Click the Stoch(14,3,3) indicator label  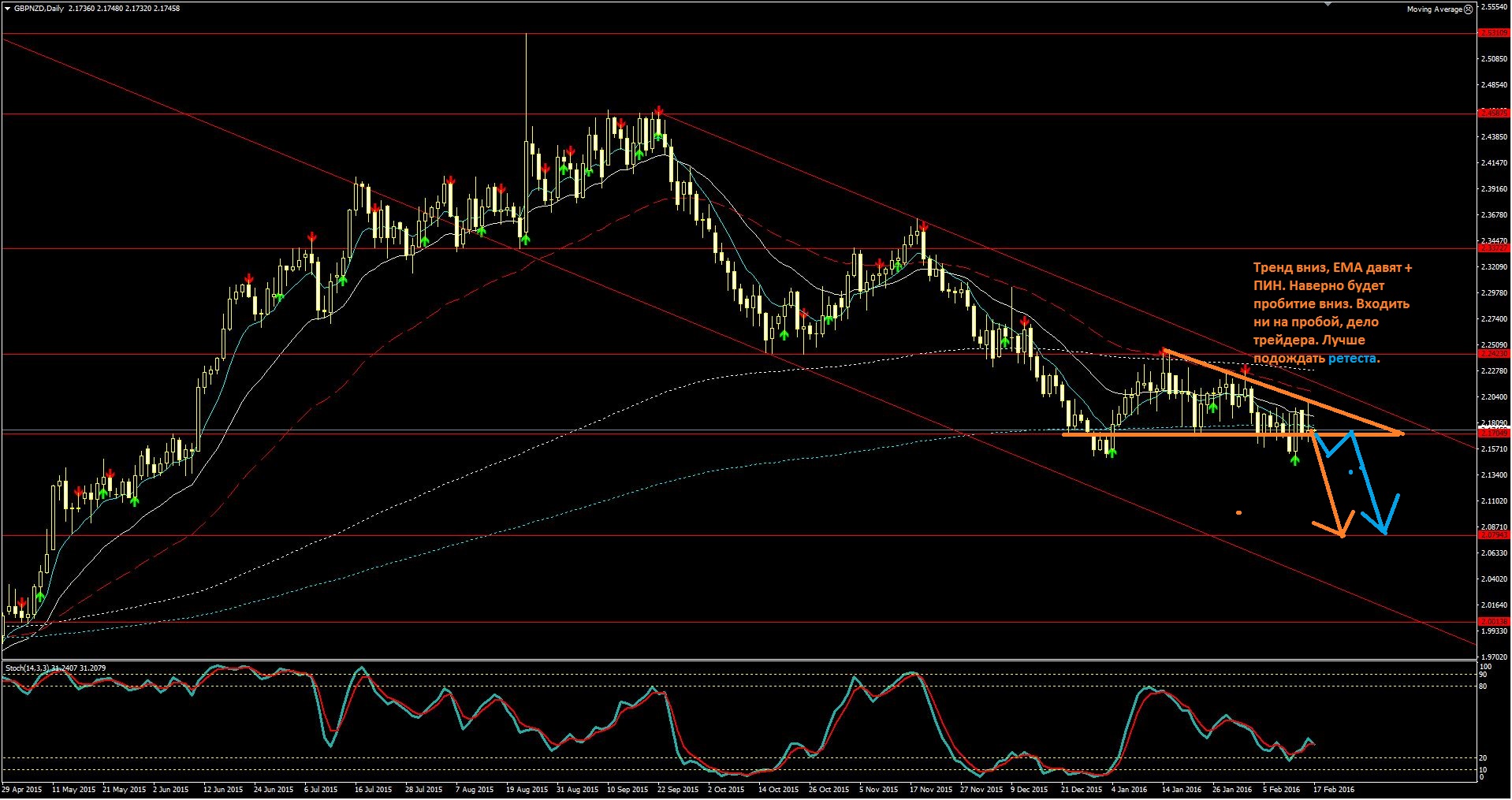[28, 668]
